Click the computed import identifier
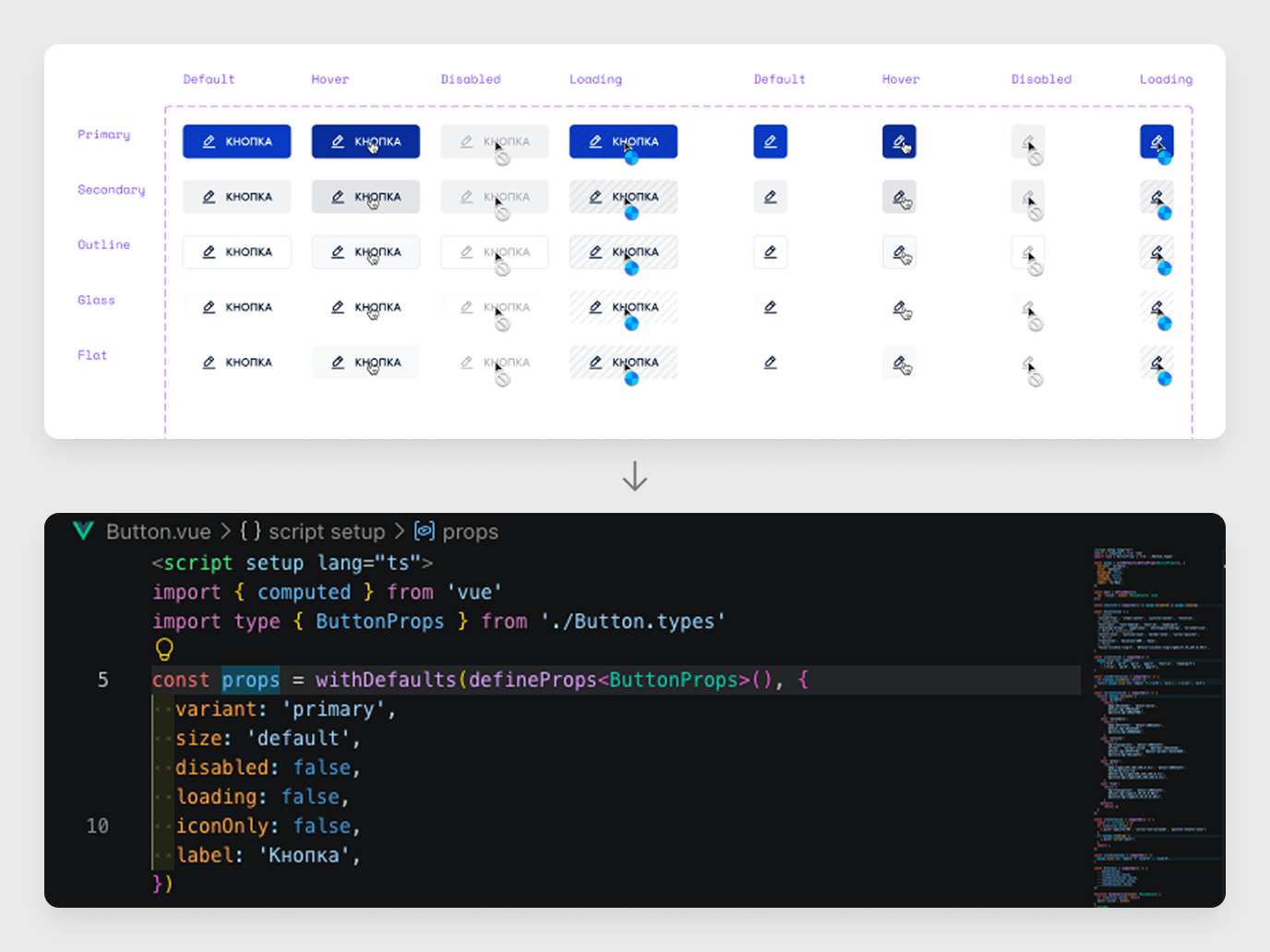Screen dimensions: 1270x952 [304, 592]
